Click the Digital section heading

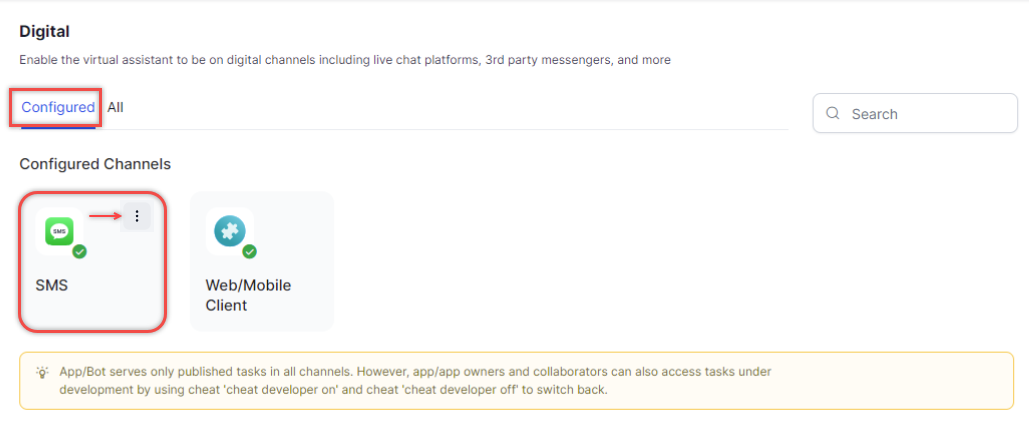pyautogui.click(x=44, y=32)
